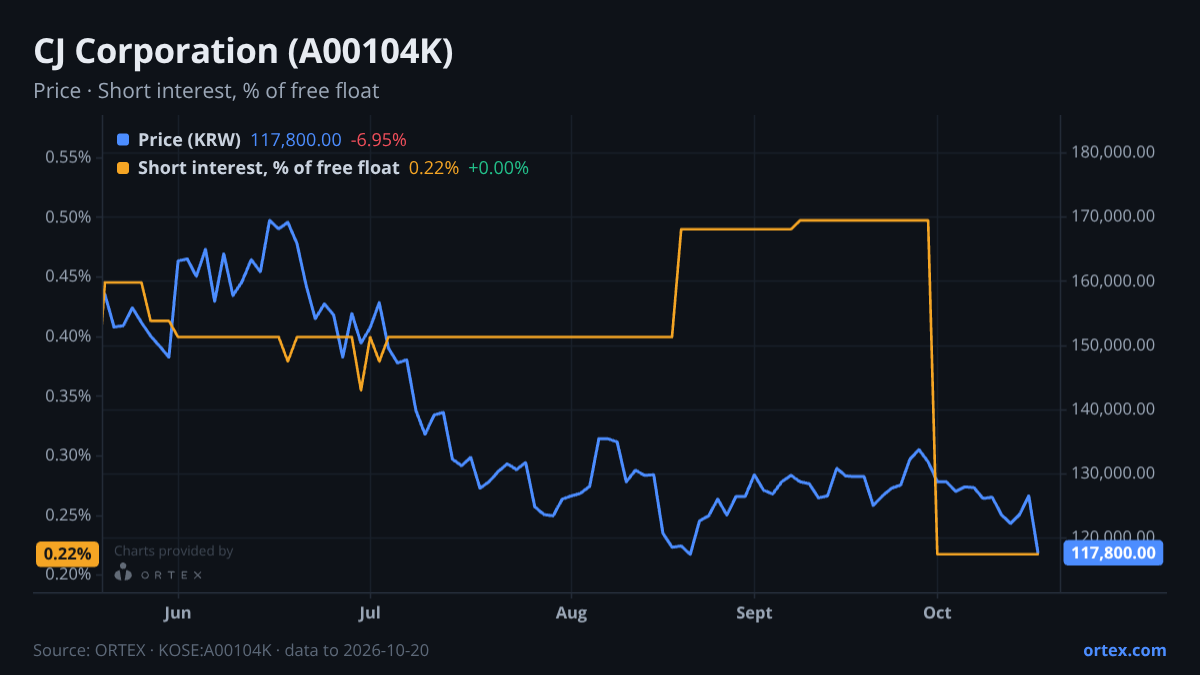Click the Price · Short interest subtitle
Viewport: 1200px width, 675px height.
click(206, 91)
